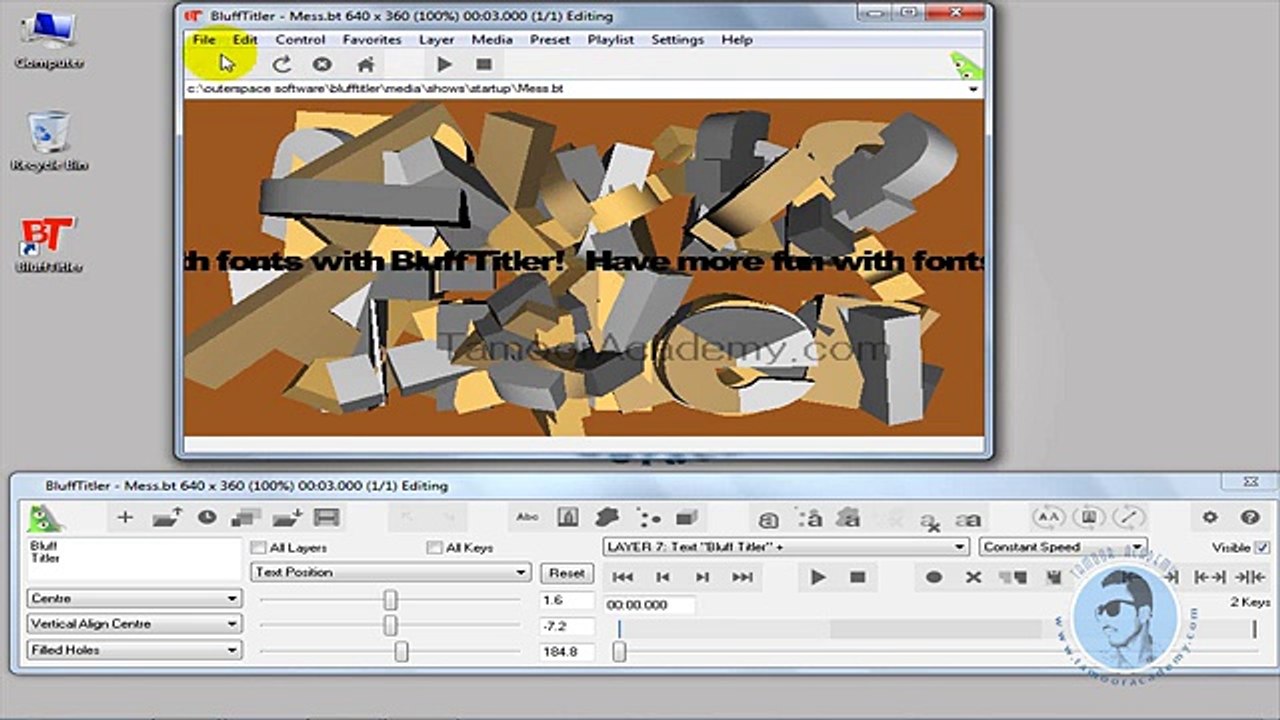Click the Reset button
1280x720 pixels.
566,574
